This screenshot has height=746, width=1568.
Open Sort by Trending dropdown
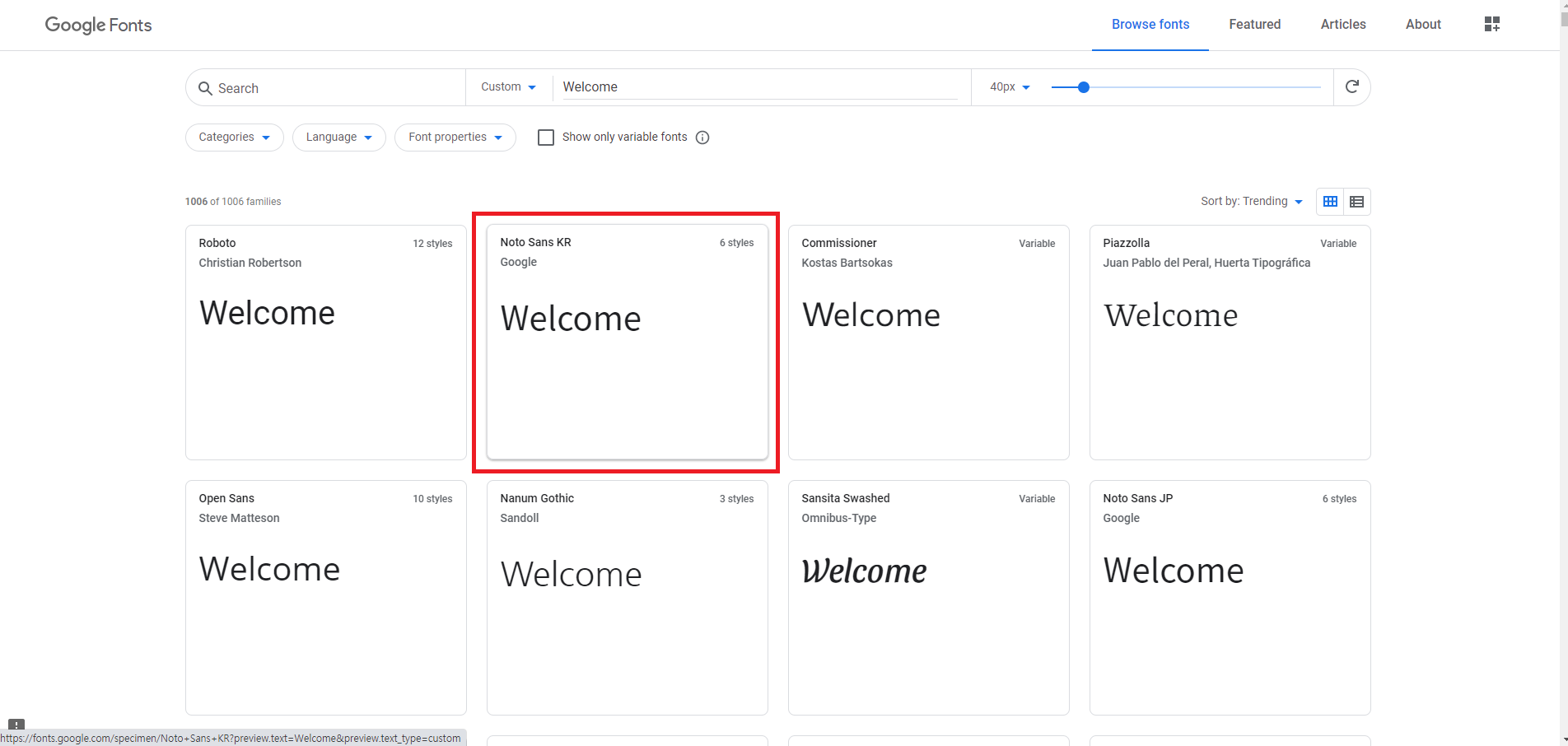click(1252, 201)
